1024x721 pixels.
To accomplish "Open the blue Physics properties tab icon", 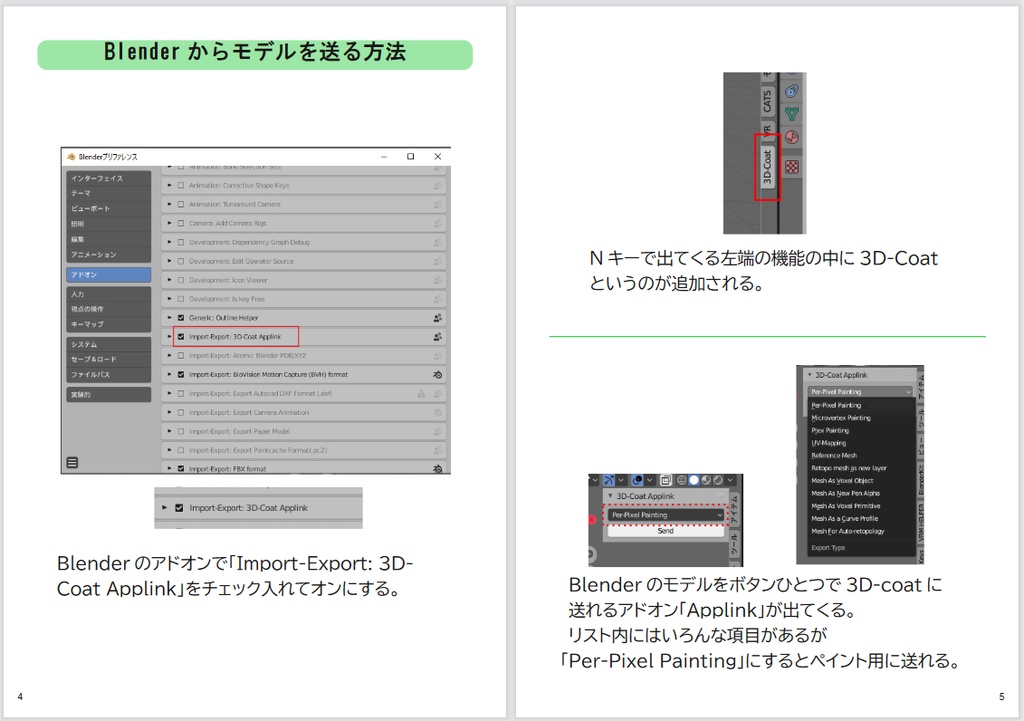I will [792, 91].
